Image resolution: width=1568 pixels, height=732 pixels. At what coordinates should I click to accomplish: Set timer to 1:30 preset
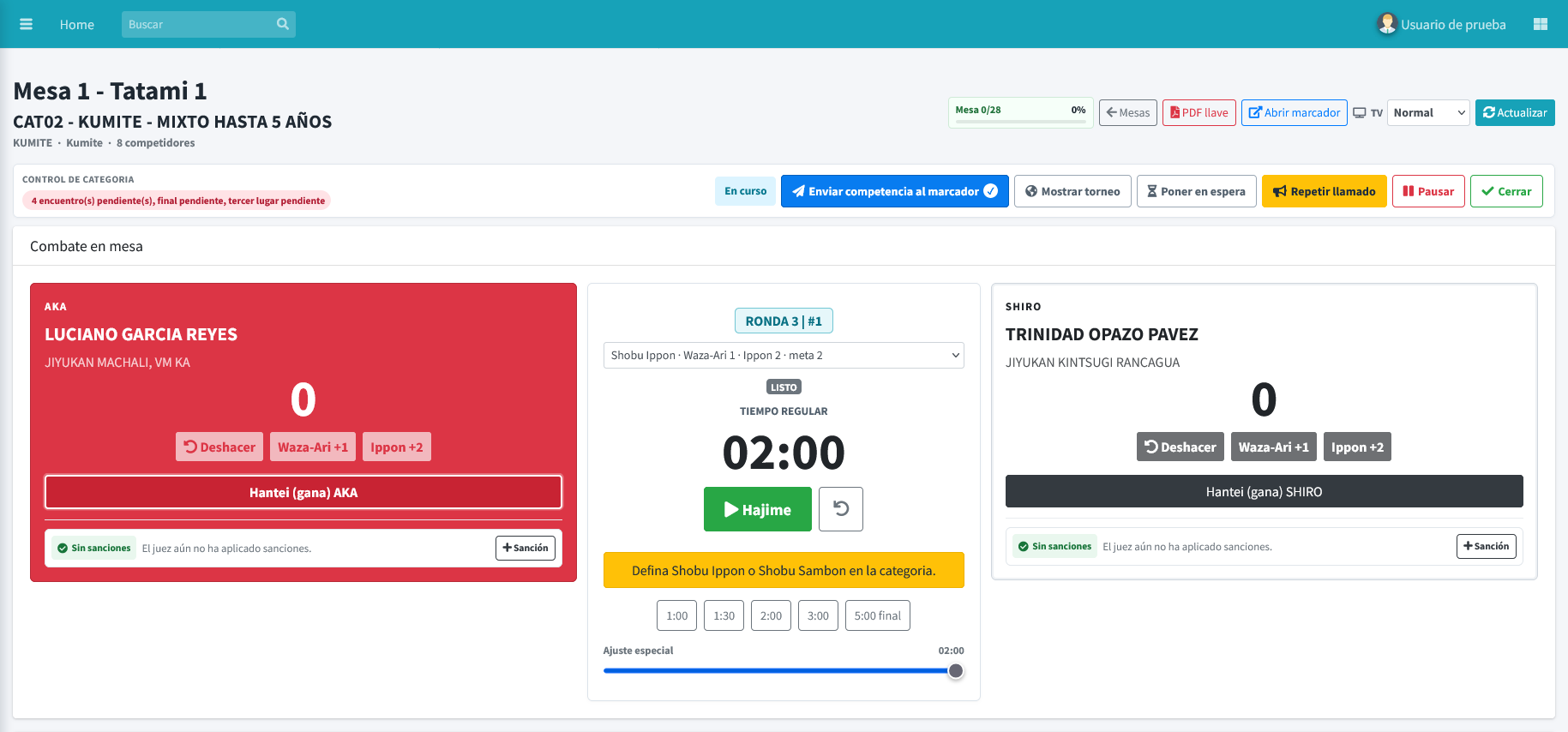pyautogui.click(x=724, y=615)
